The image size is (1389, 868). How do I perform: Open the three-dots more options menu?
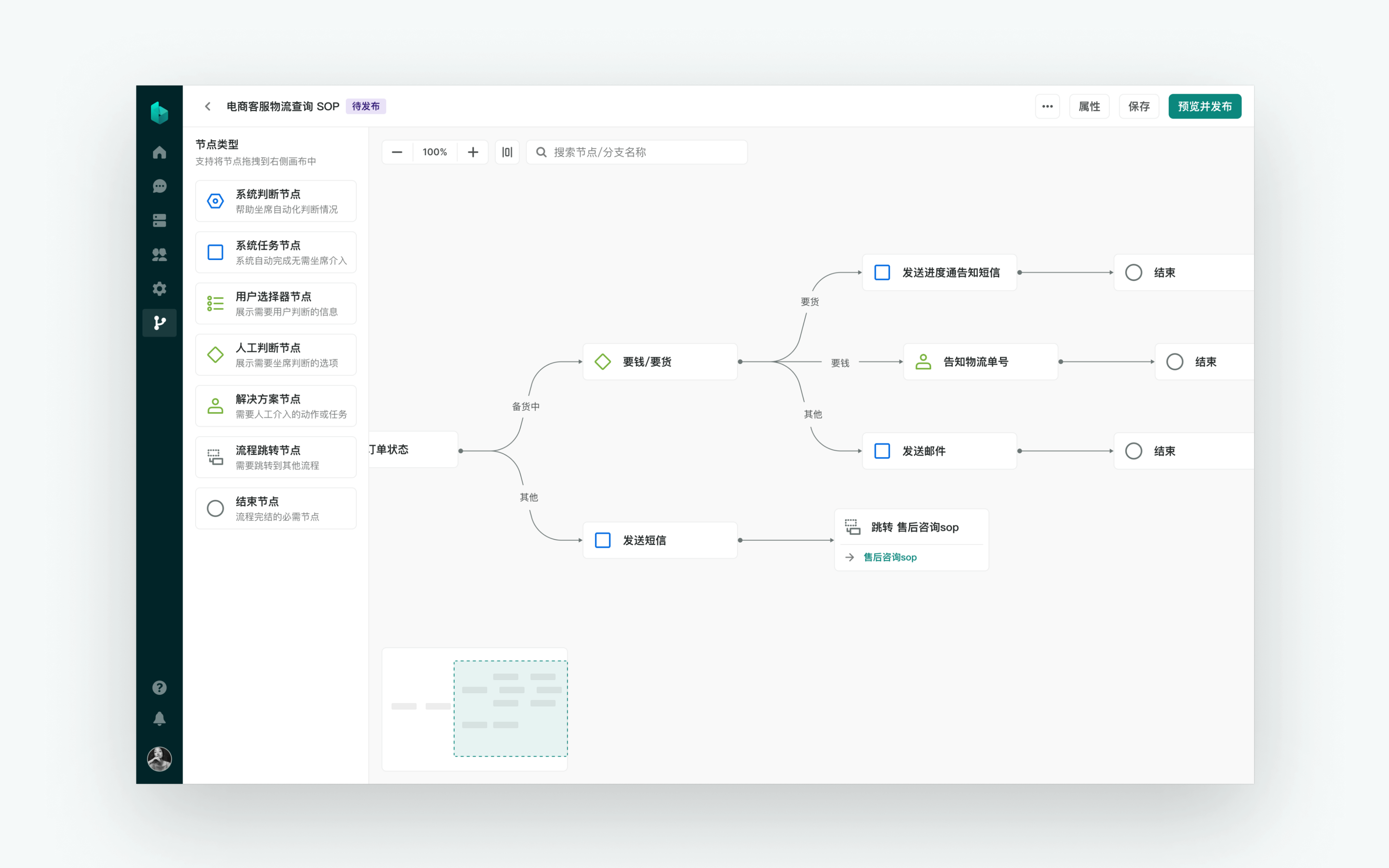[1047, 106]
